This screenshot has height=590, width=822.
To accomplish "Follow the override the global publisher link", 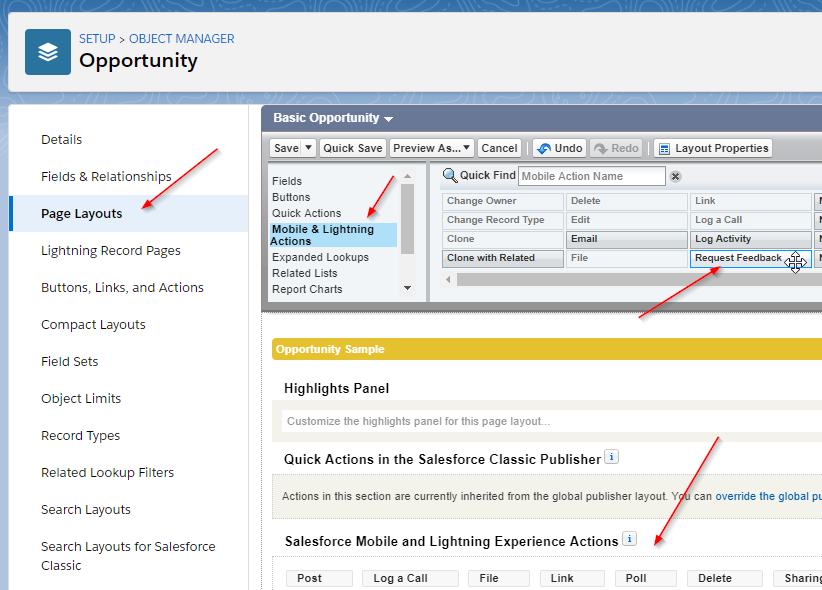I will pos(769,496).
